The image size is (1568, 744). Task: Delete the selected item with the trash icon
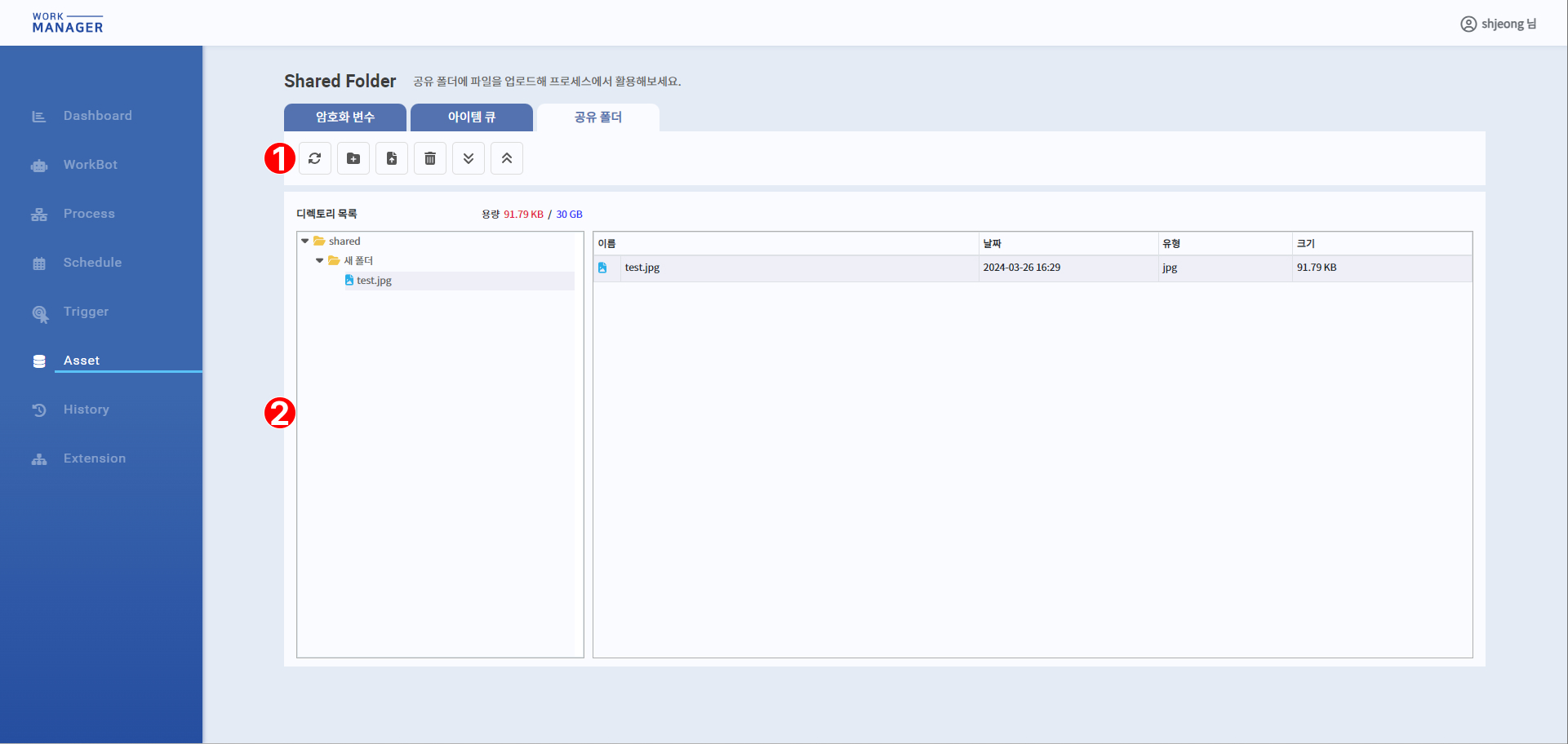430,158
